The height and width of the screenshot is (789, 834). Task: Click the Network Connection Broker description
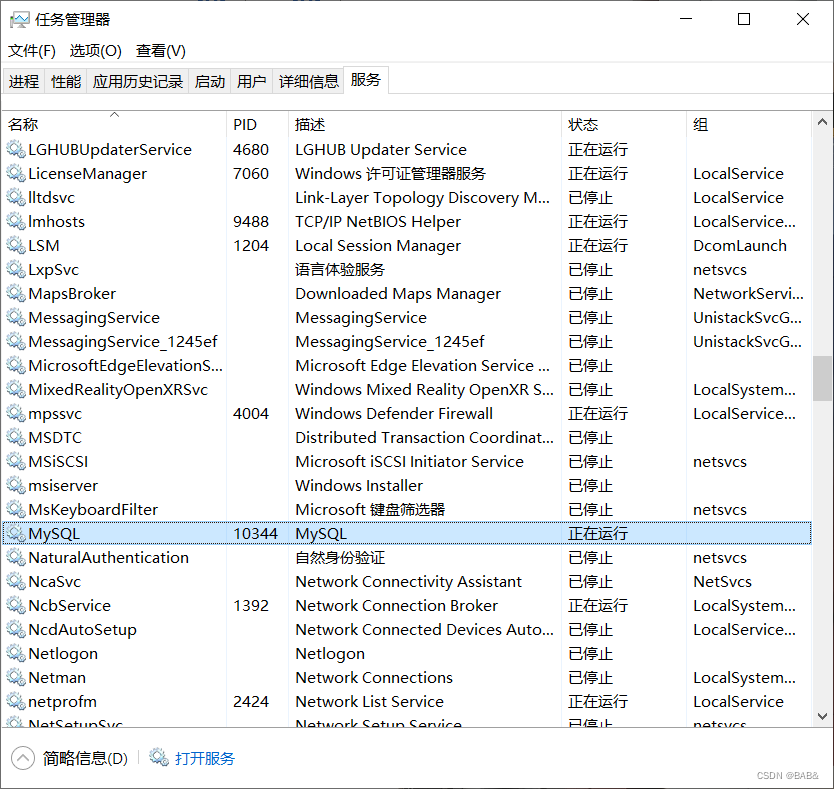point(396,605)
